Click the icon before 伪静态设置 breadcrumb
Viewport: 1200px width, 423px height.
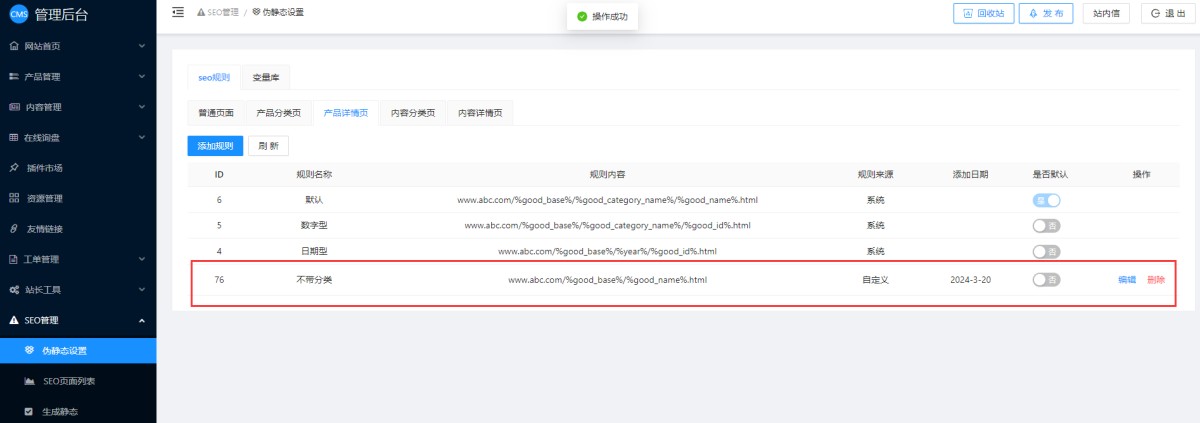pos(255,12)
